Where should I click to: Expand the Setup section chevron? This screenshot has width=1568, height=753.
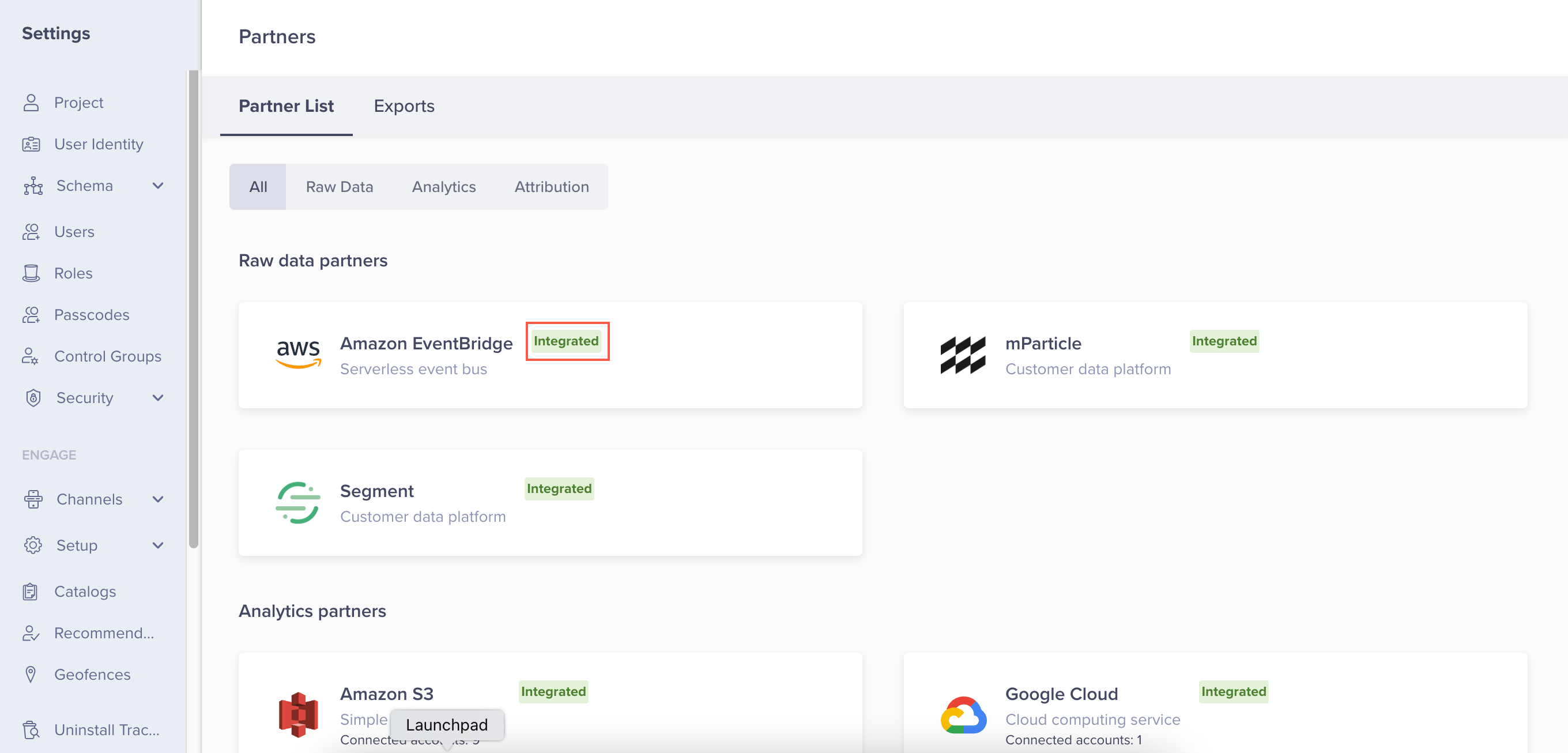coord(157,545)
